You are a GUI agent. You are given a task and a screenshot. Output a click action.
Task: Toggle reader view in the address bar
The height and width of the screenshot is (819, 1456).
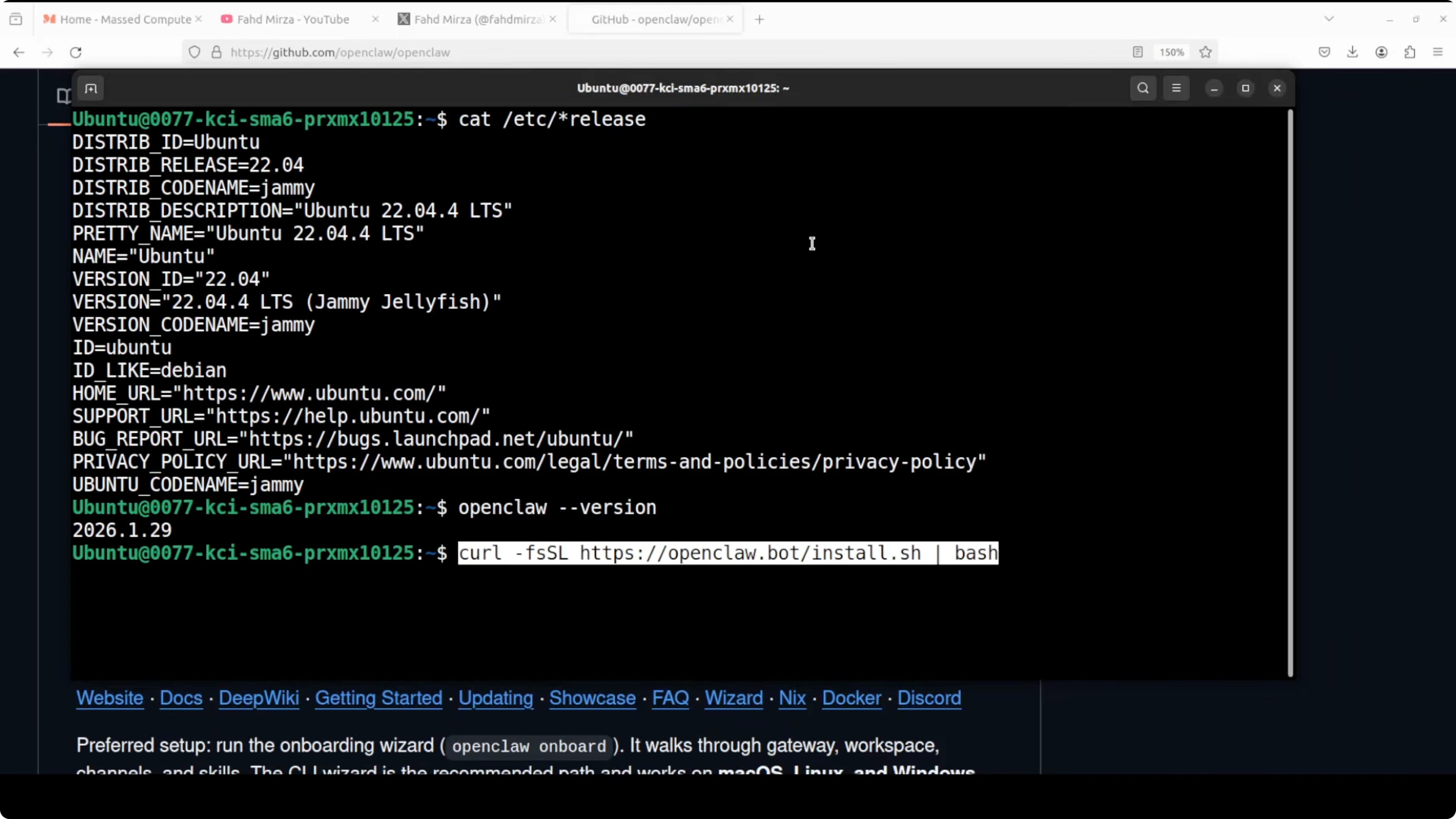[1137, 52]
